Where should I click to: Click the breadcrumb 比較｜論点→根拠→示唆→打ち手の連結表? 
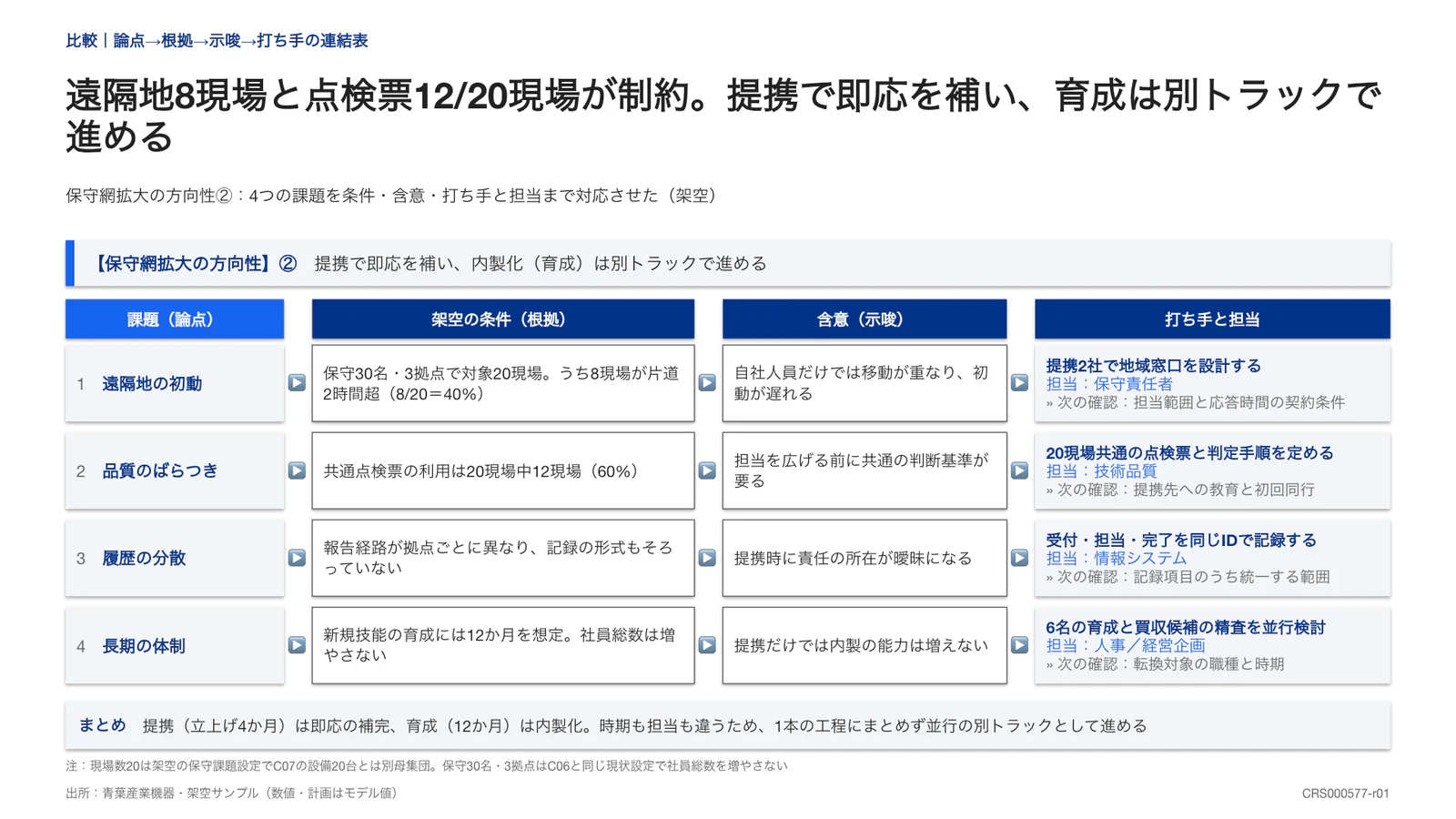click(x=217, y=41)
